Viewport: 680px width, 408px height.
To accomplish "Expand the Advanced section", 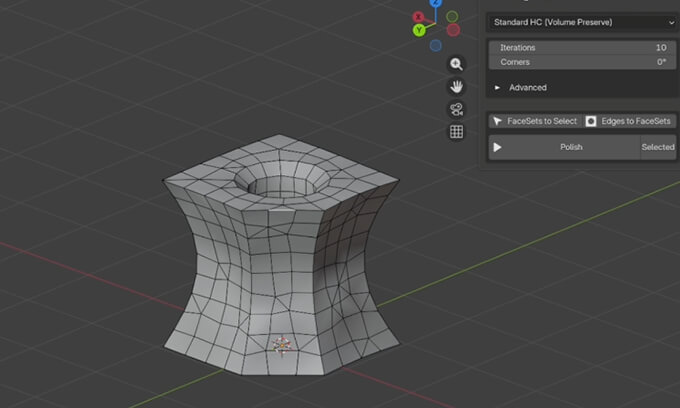I will (x=528, y=87).
